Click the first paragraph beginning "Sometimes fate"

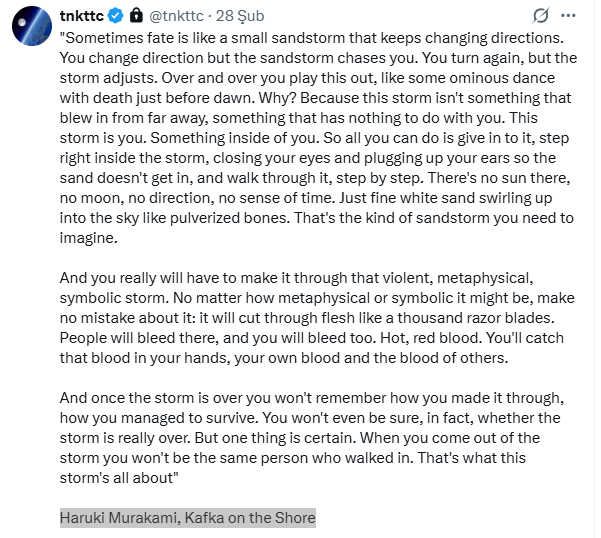[x=300, y=137]
